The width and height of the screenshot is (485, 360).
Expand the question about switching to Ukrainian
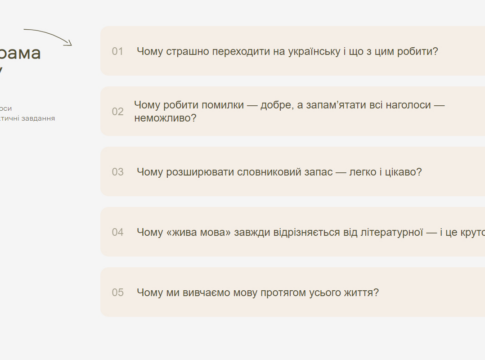tap(293, 51)
